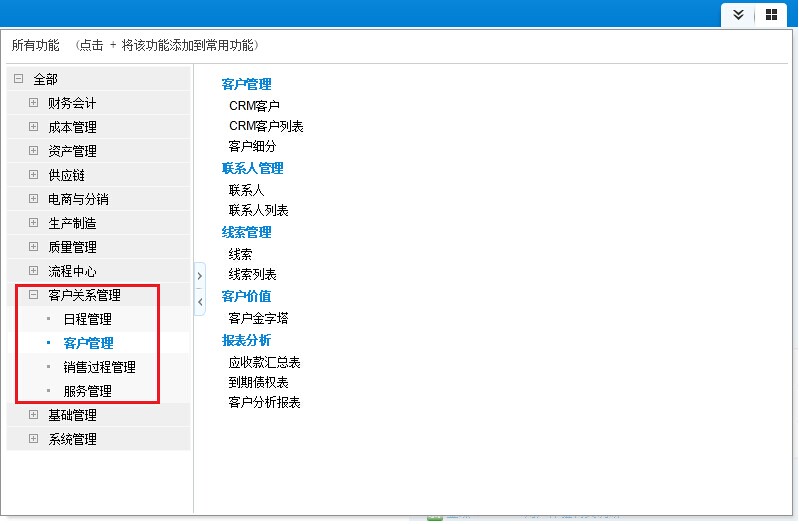
Task: Click the 报表分析 group heading
Action: coord(247,340)
